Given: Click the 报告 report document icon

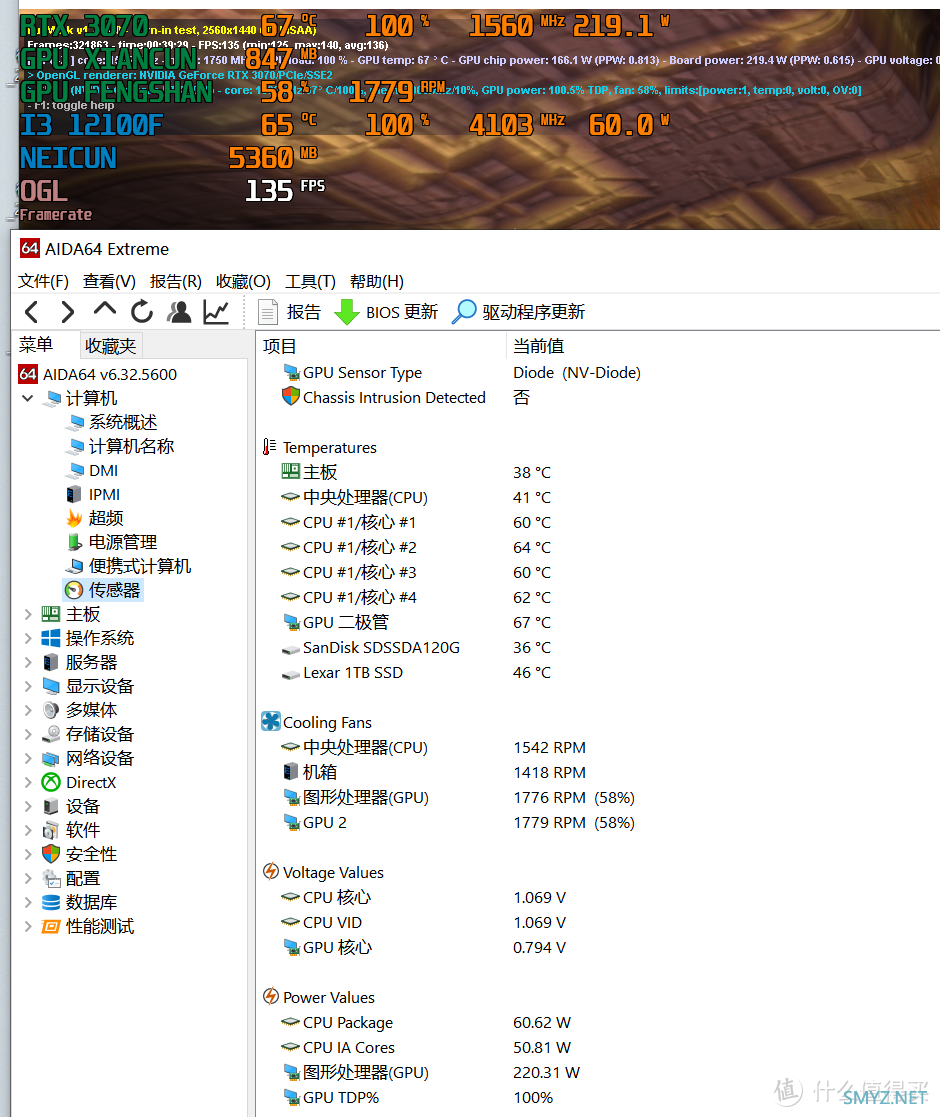Looking at the screenshot, I should pyautogui.click(x=268, y=312).
